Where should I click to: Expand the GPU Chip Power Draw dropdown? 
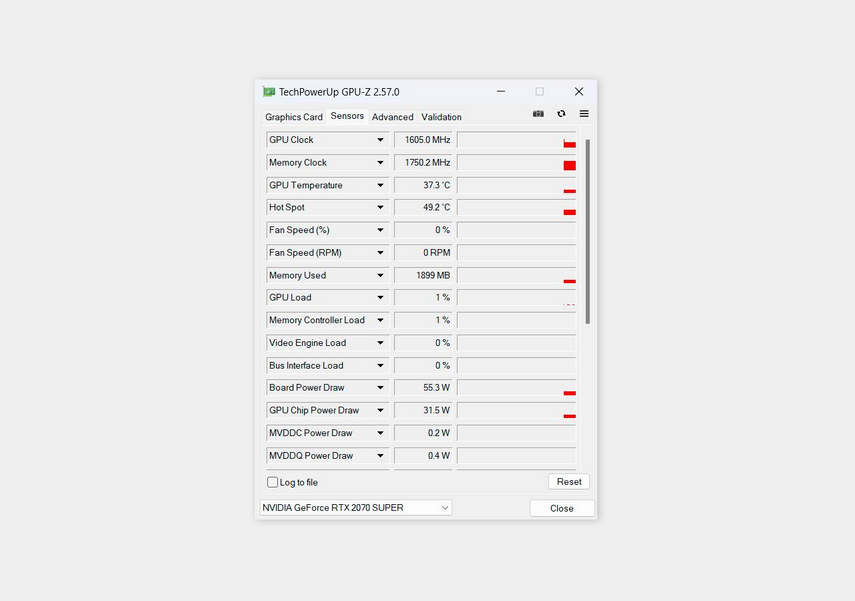380,411
